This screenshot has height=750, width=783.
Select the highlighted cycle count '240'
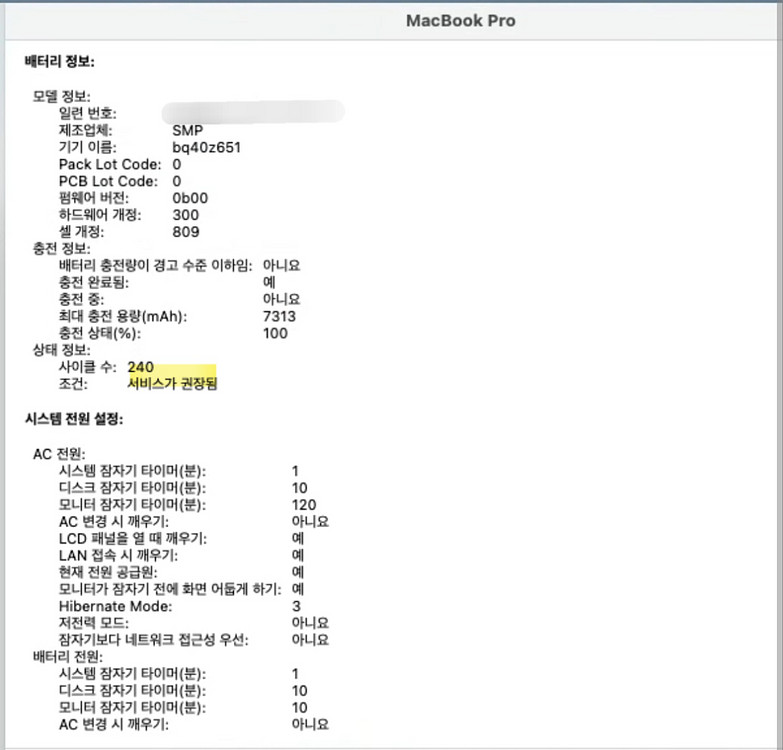(x=141, y=367)
